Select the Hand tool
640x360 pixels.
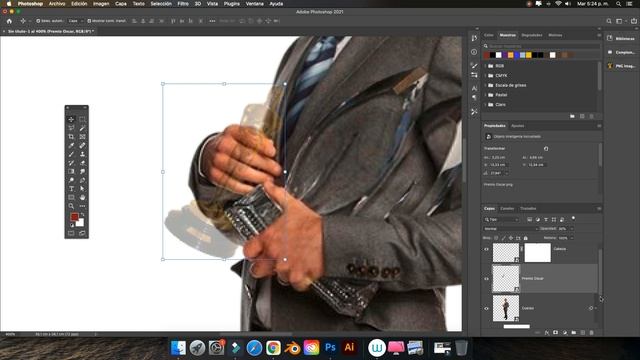[82, 197]
